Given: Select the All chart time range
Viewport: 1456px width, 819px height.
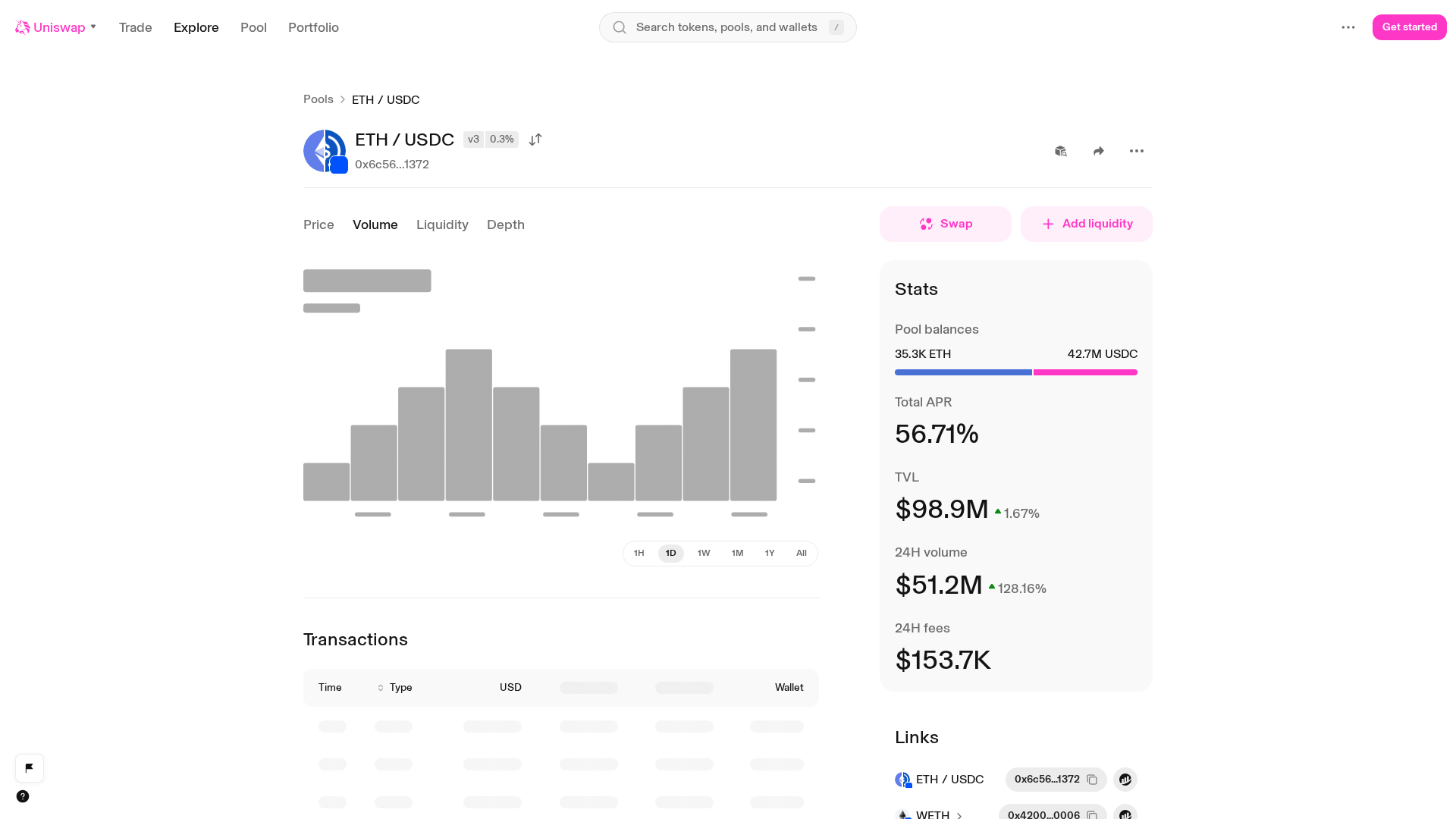Looking at the screenshot, I should [x=802, y=554].
